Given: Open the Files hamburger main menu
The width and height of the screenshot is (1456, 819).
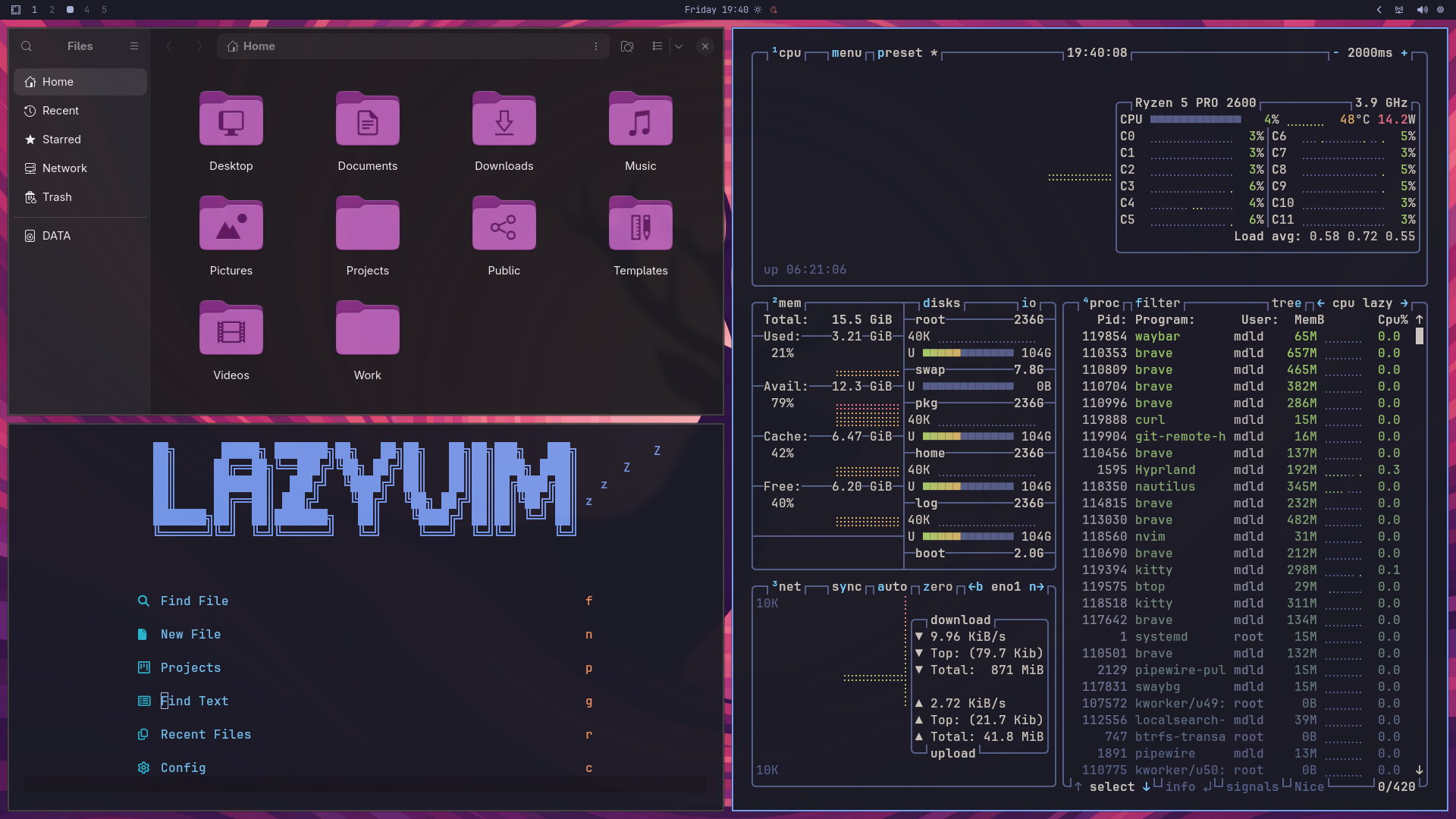Looking at the screenshot, I should coord(134,46).
